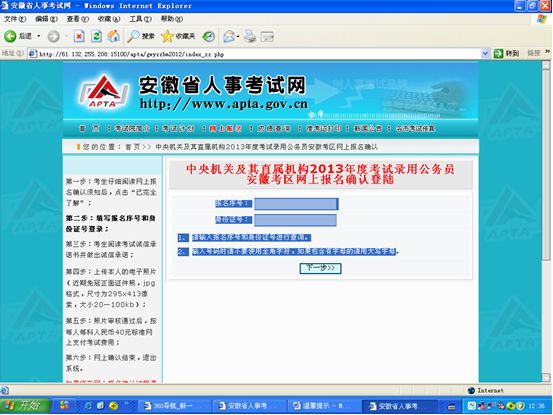Click the History icon in toolbar
The image size is (553, 415).
click(208, 36)
